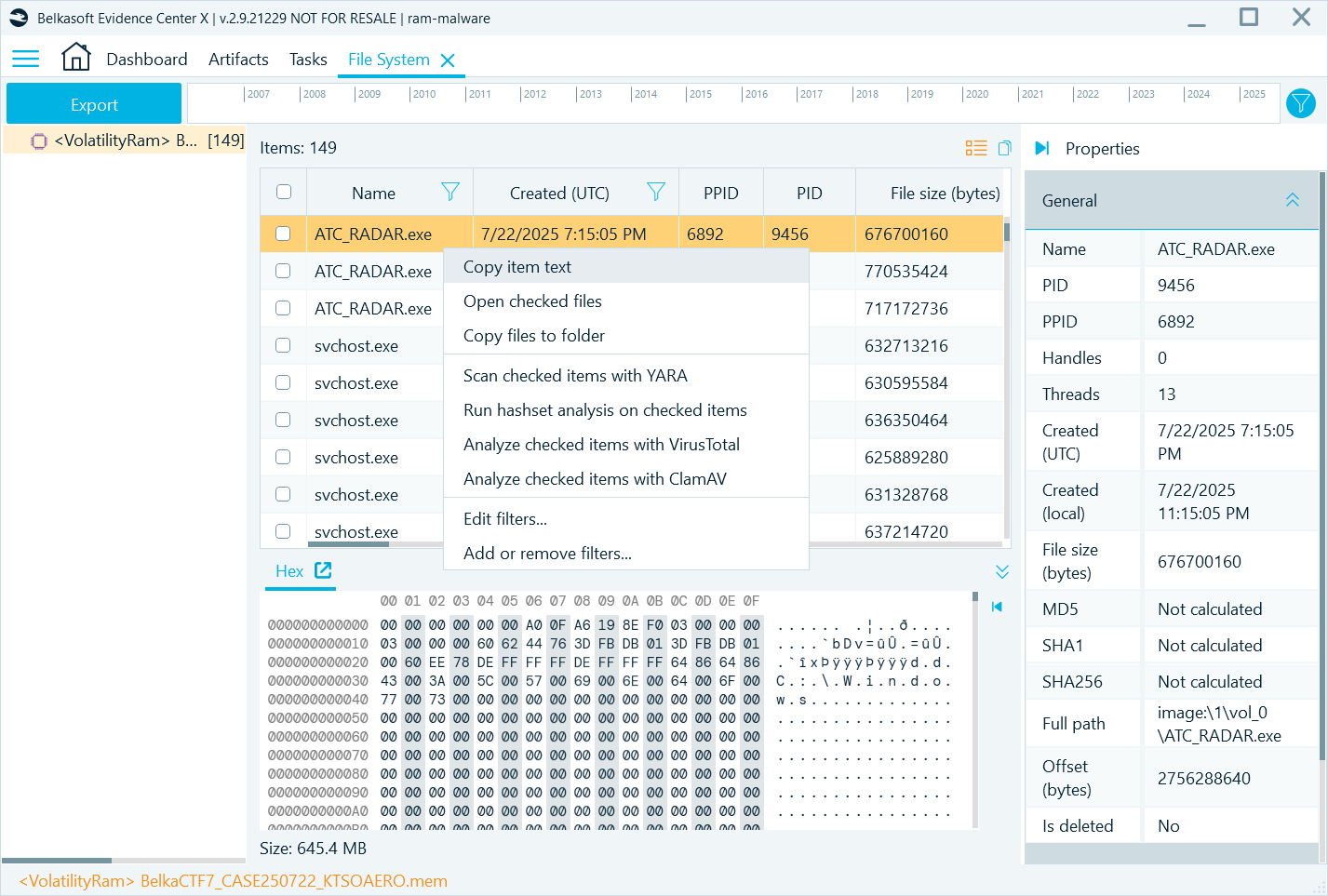Collapse the Hex panel with the double chevron
Viewport: 1328px width, 896px height.
[x=1002, y=570]
